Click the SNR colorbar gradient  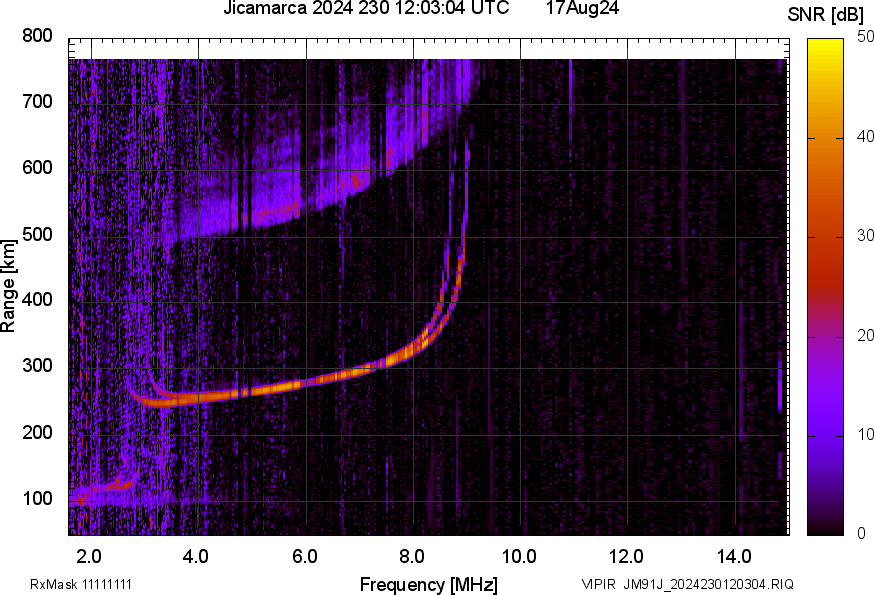[825, 287]
